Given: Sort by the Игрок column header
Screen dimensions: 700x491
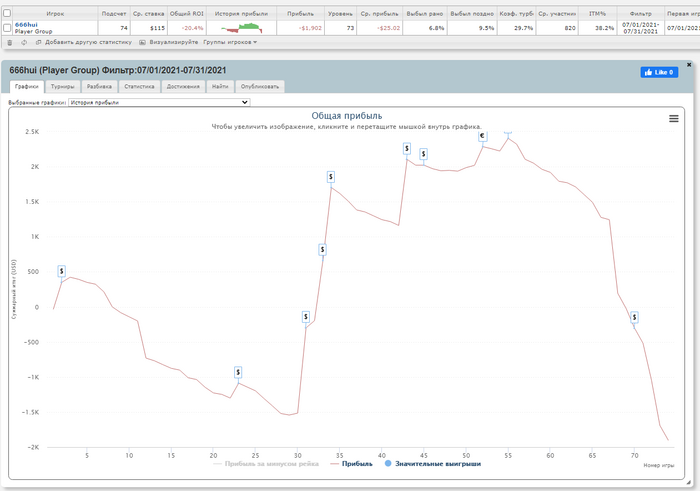Looking at the screenshot, I should coord(55,13).
